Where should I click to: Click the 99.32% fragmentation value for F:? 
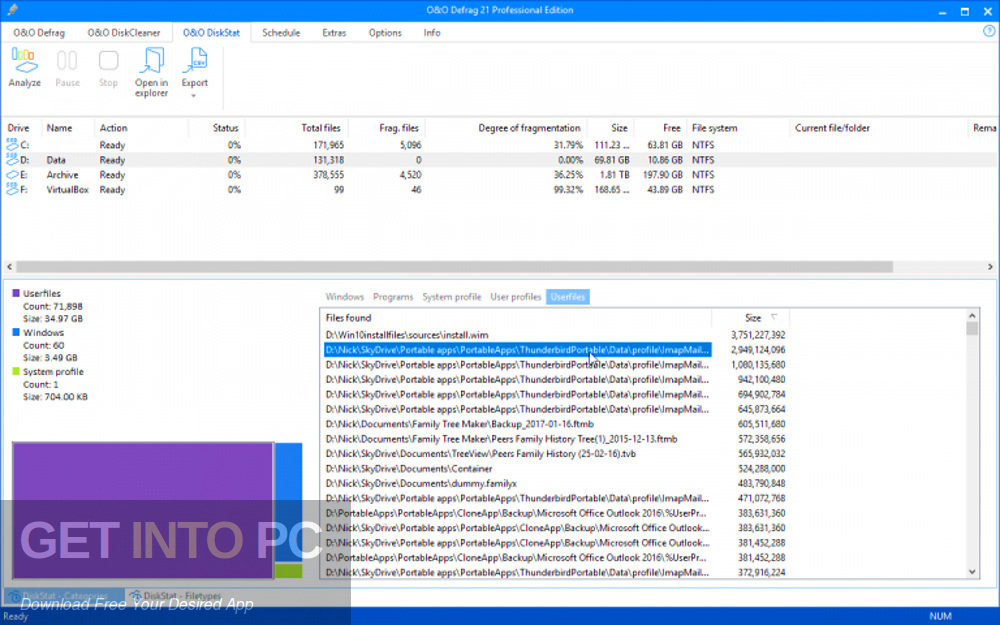pyautogui.click(x=568, y=189)
